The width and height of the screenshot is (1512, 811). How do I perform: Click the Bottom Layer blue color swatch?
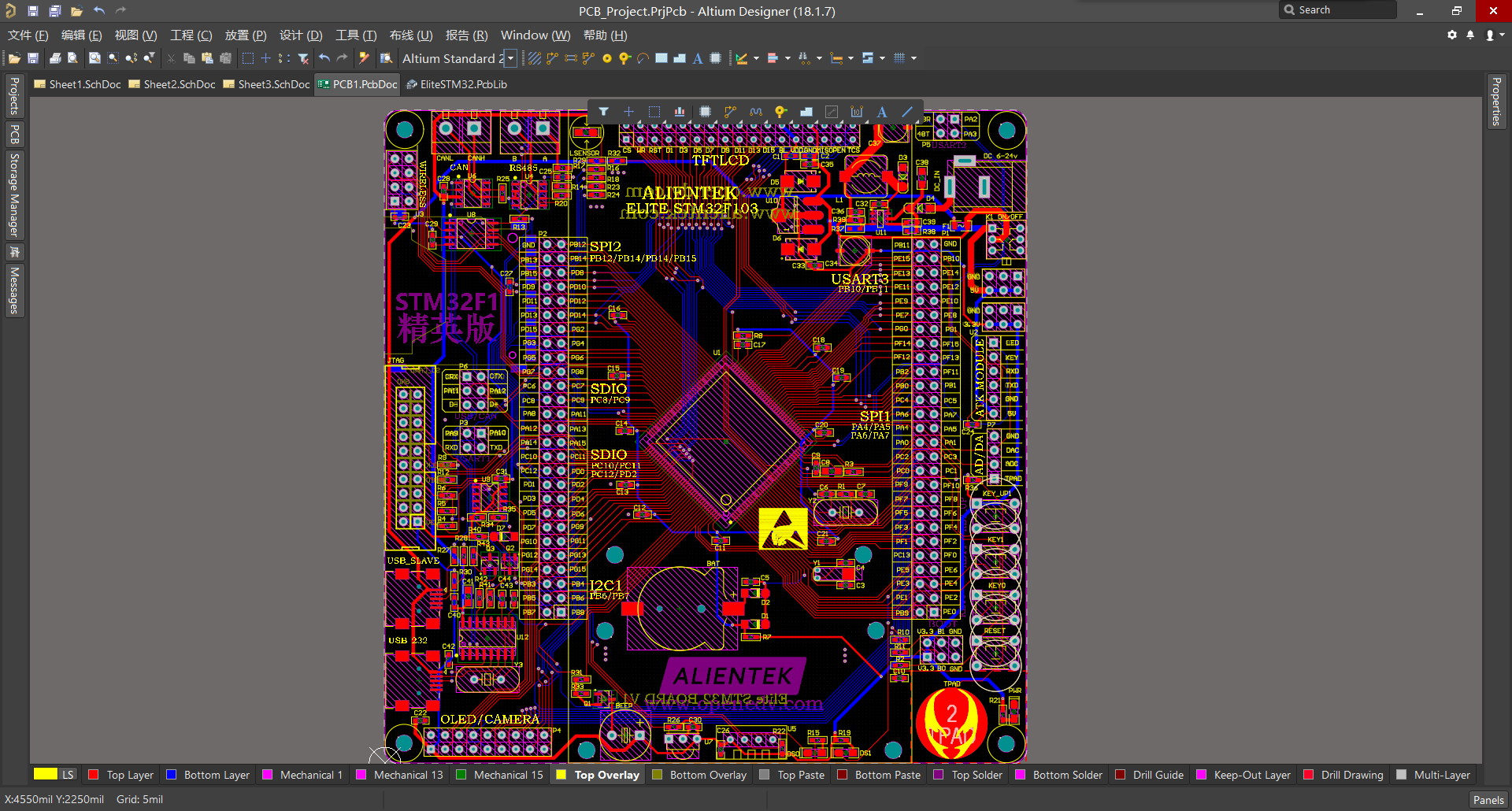[172, 775]
